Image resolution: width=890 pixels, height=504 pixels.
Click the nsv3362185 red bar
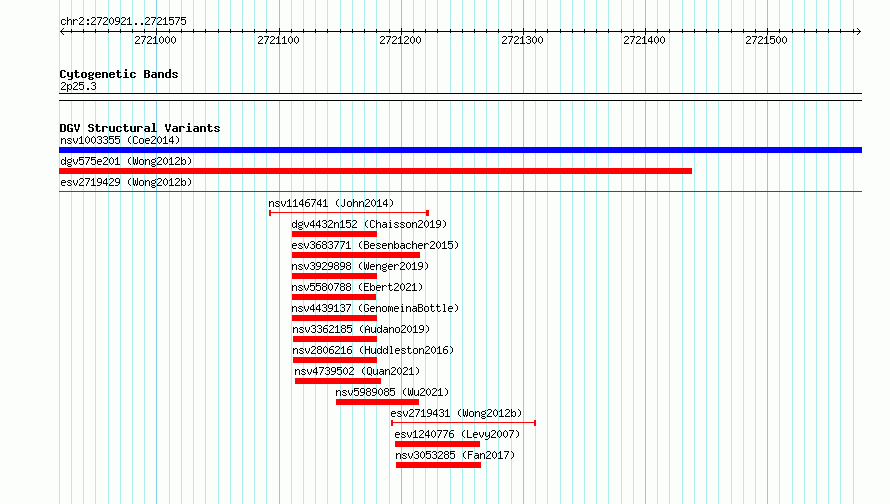click(x=335, y=339)
